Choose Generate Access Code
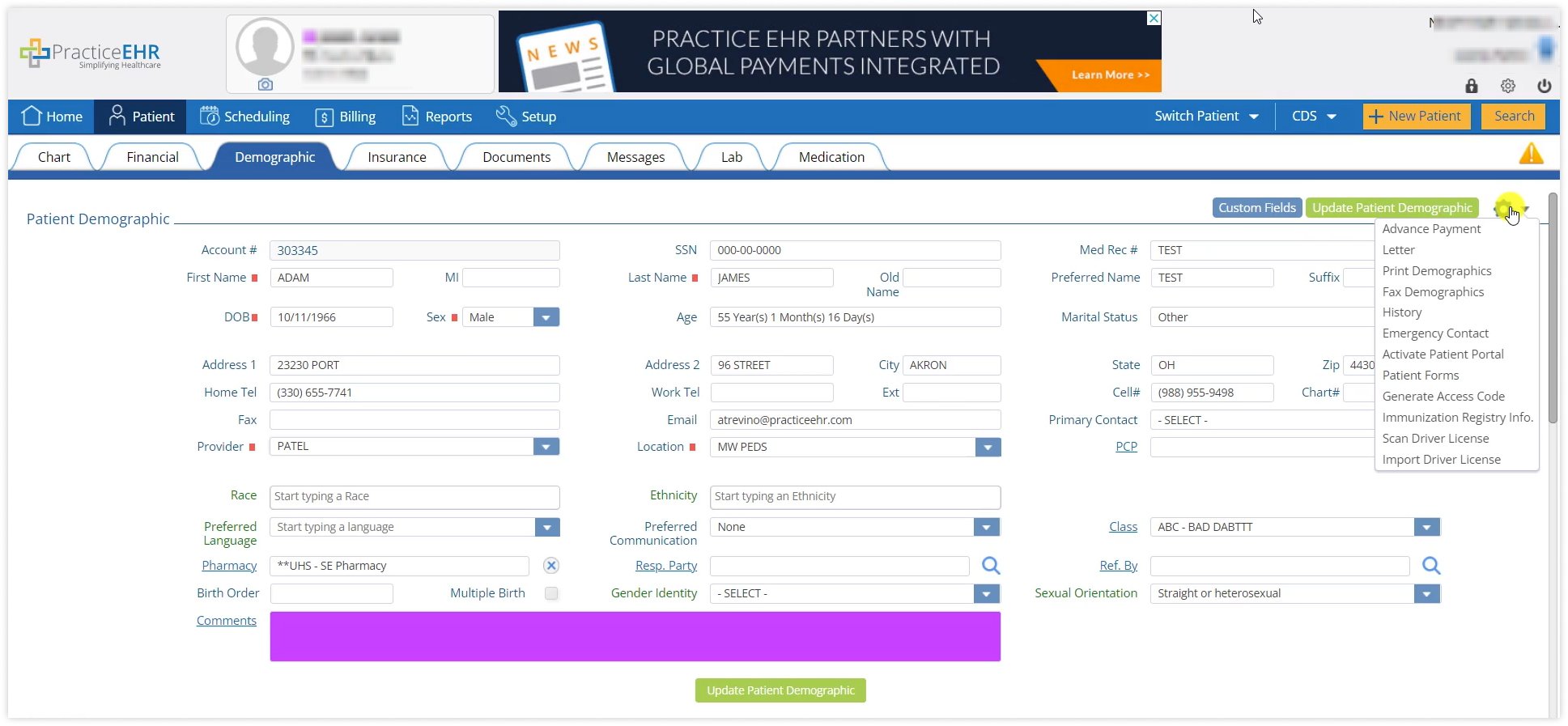 1443,397
